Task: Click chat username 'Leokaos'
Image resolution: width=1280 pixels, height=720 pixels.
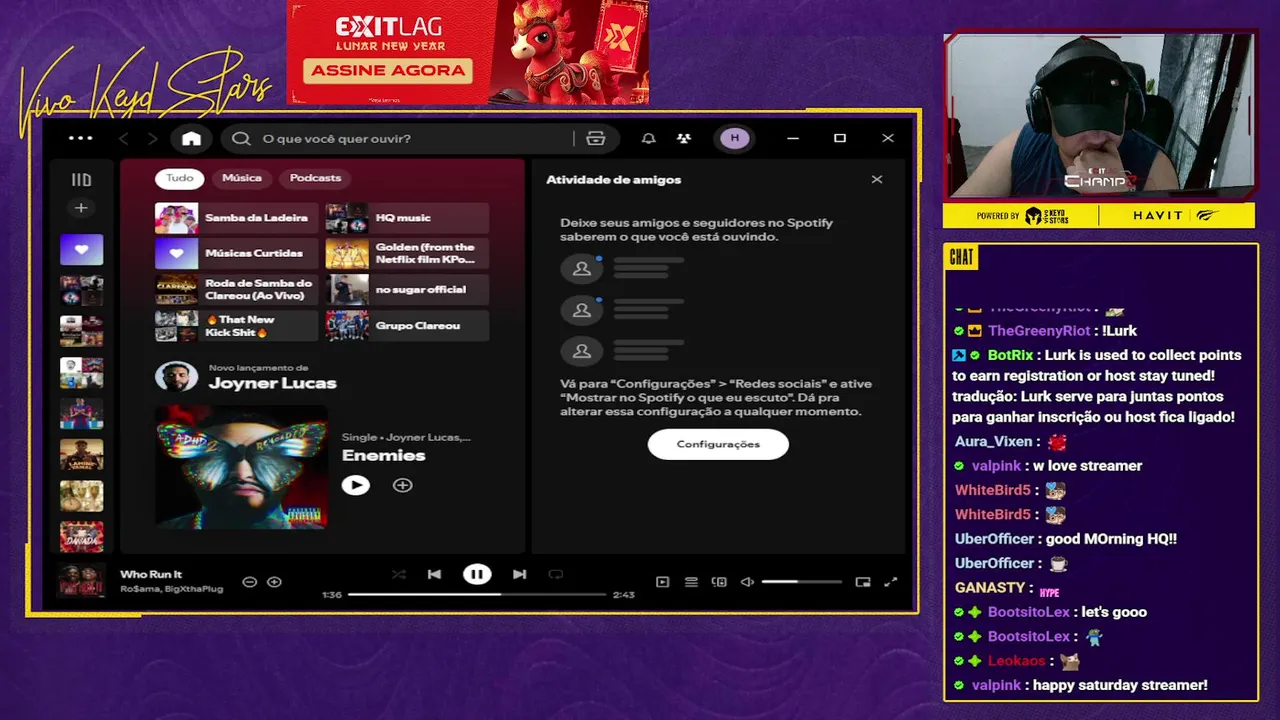Action: click(x=1016, y=661)
